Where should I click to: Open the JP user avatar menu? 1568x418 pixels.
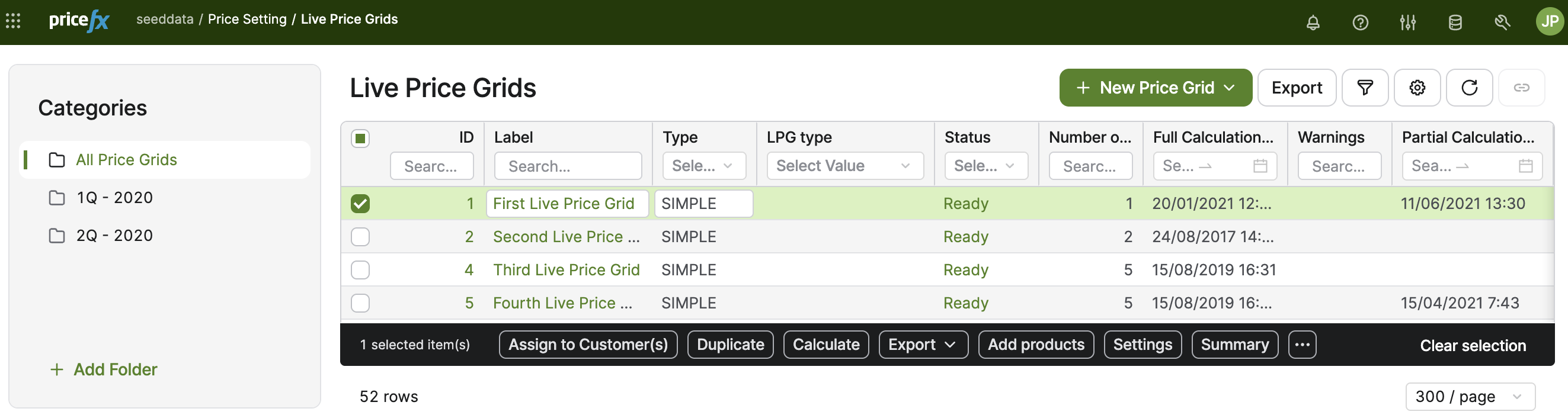[1550, 21]
